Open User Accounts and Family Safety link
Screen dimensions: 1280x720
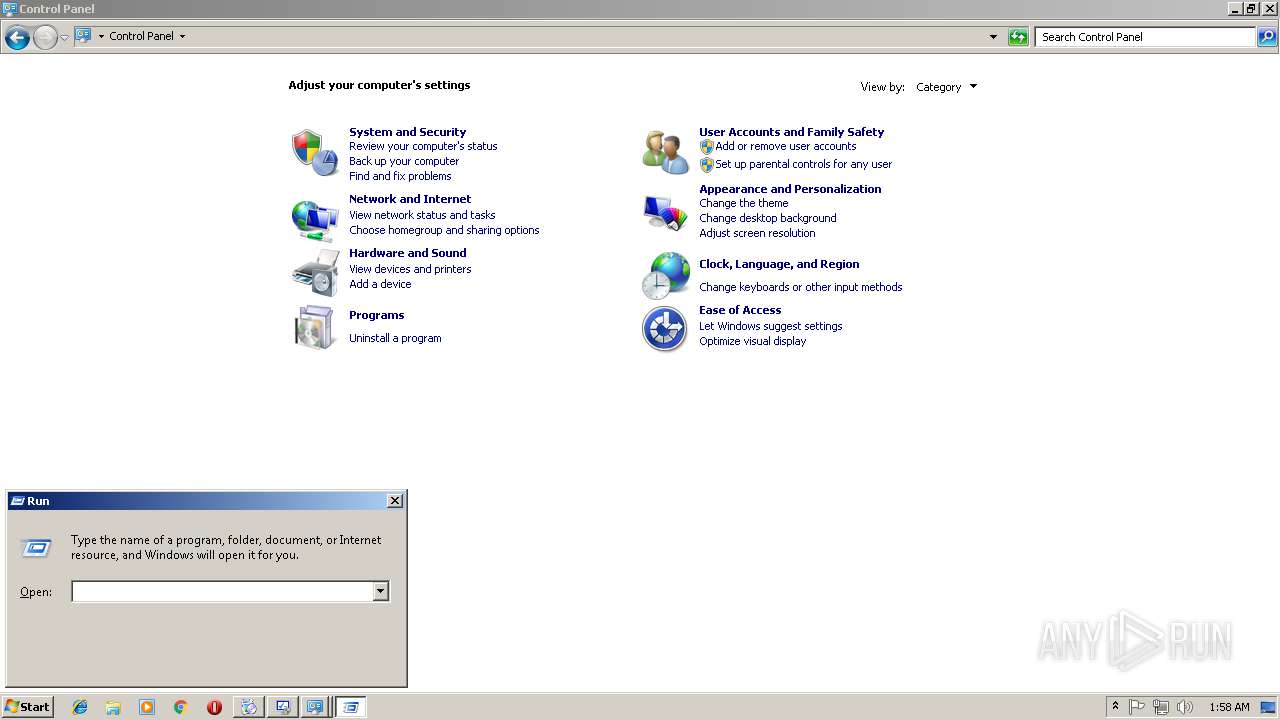click(x=791, y=132)
